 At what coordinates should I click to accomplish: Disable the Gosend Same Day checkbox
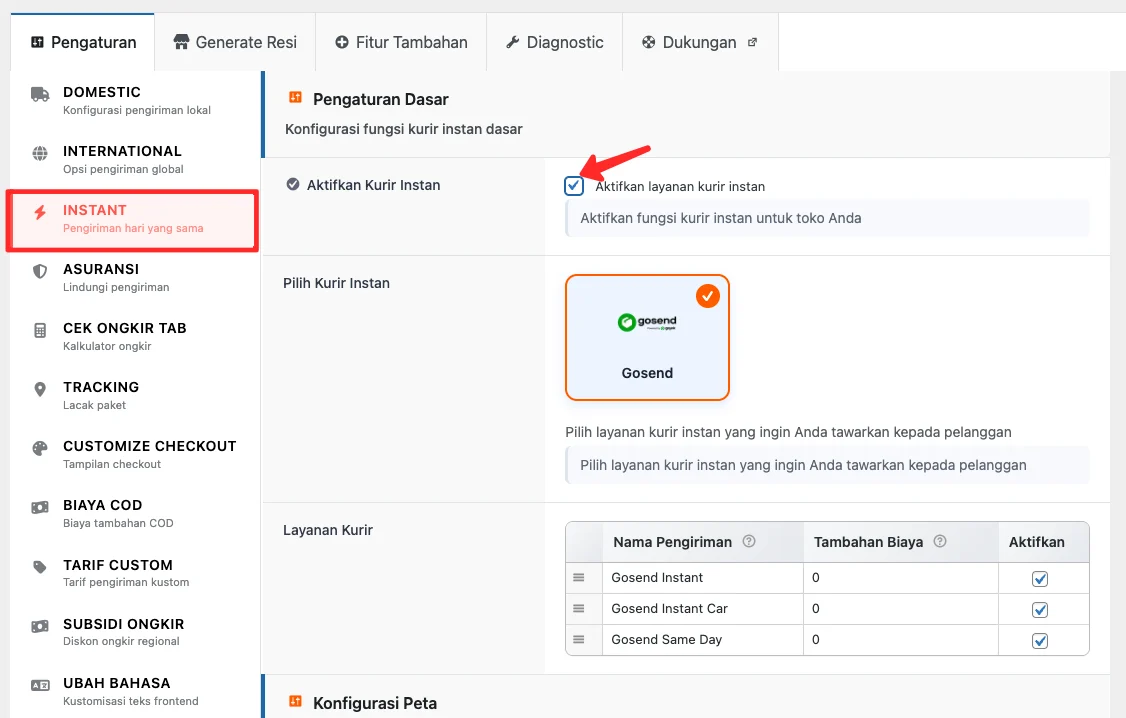[1041, 640]
